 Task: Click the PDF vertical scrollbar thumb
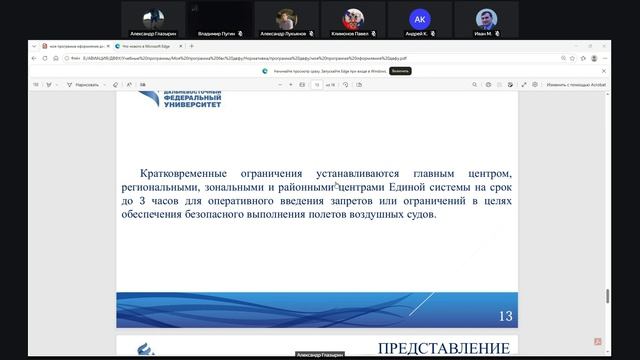607,296
